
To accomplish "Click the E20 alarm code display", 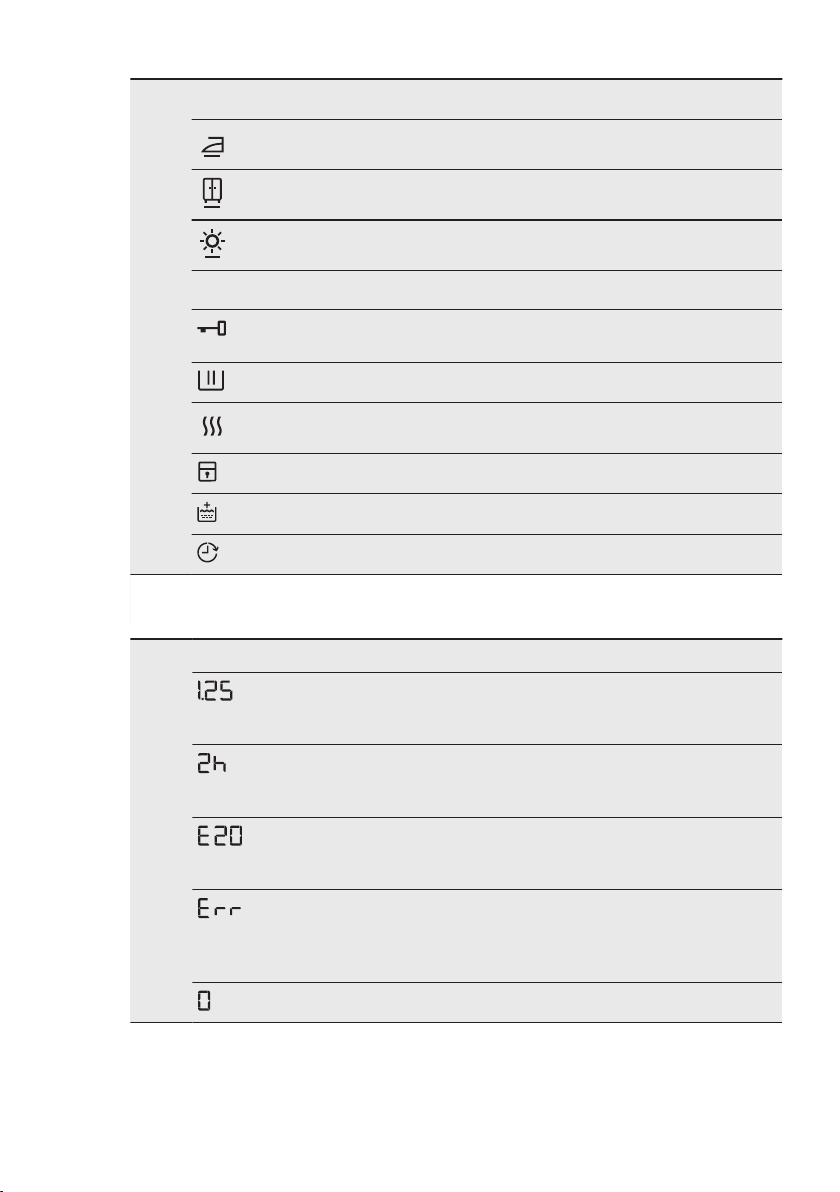I will tap(220, 836).
